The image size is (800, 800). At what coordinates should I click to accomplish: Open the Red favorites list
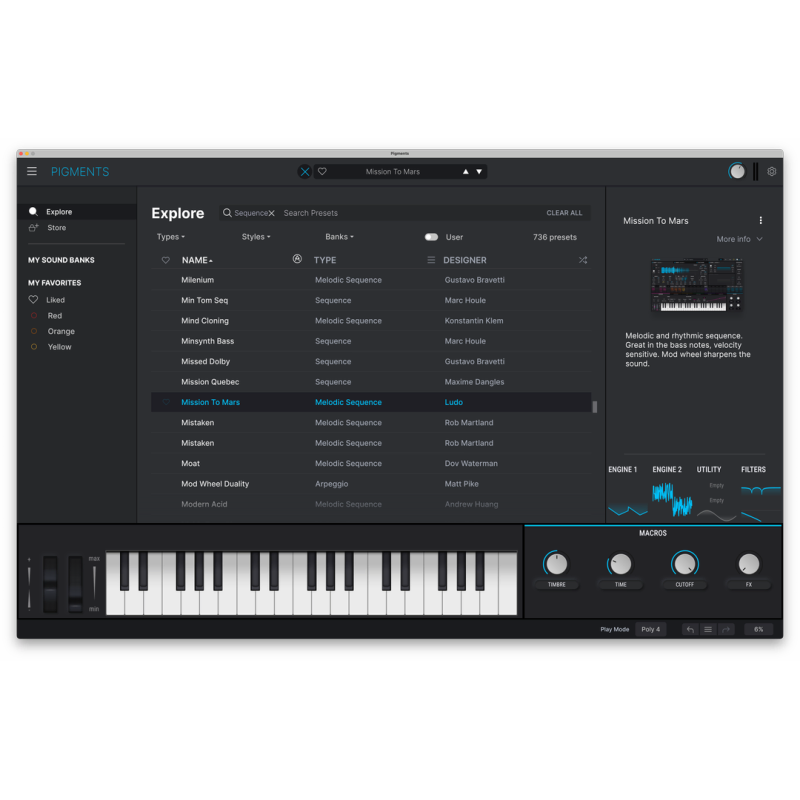55,316
